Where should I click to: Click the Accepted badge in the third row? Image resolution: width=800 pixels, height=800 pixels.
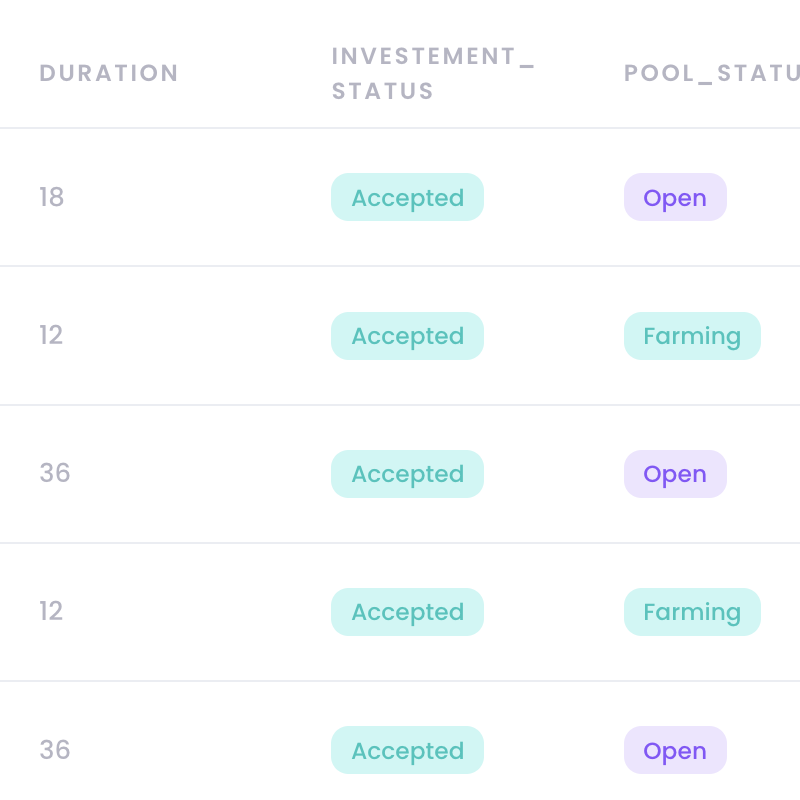pyautogui.click(x=407, y=474)
